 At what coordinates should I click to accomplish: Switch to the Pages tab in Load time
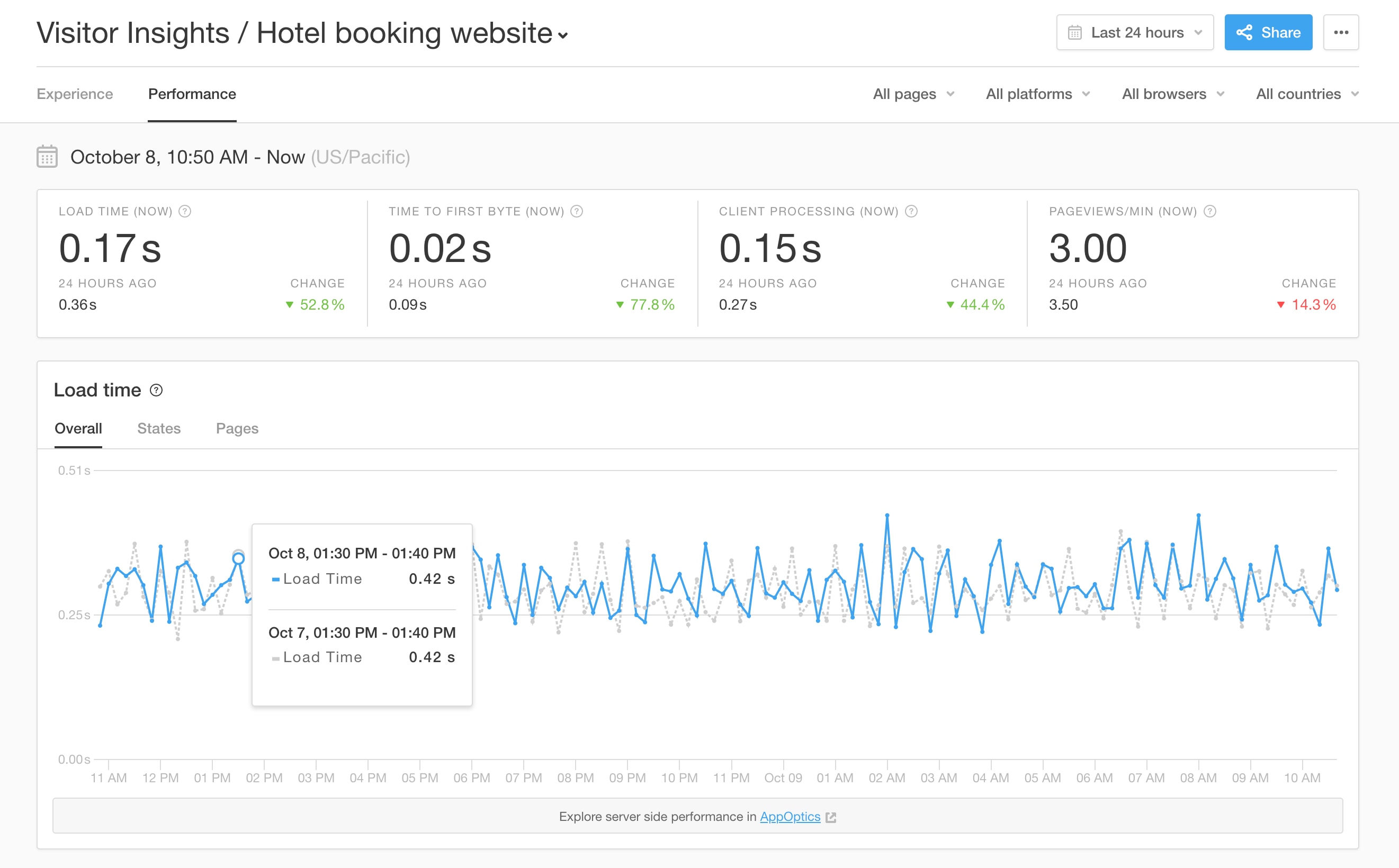237,428
